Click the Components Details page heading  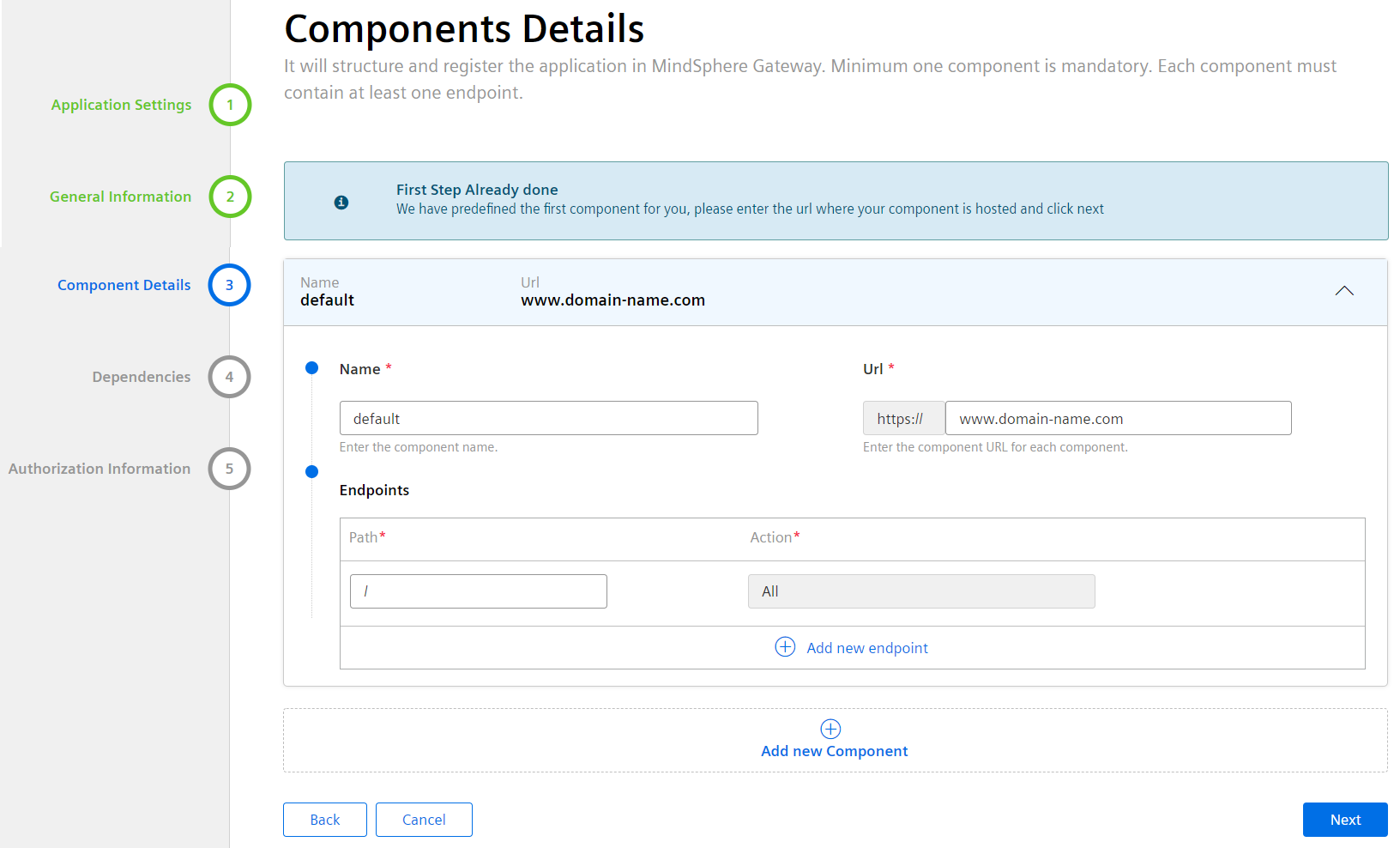(x=464, y=29)
